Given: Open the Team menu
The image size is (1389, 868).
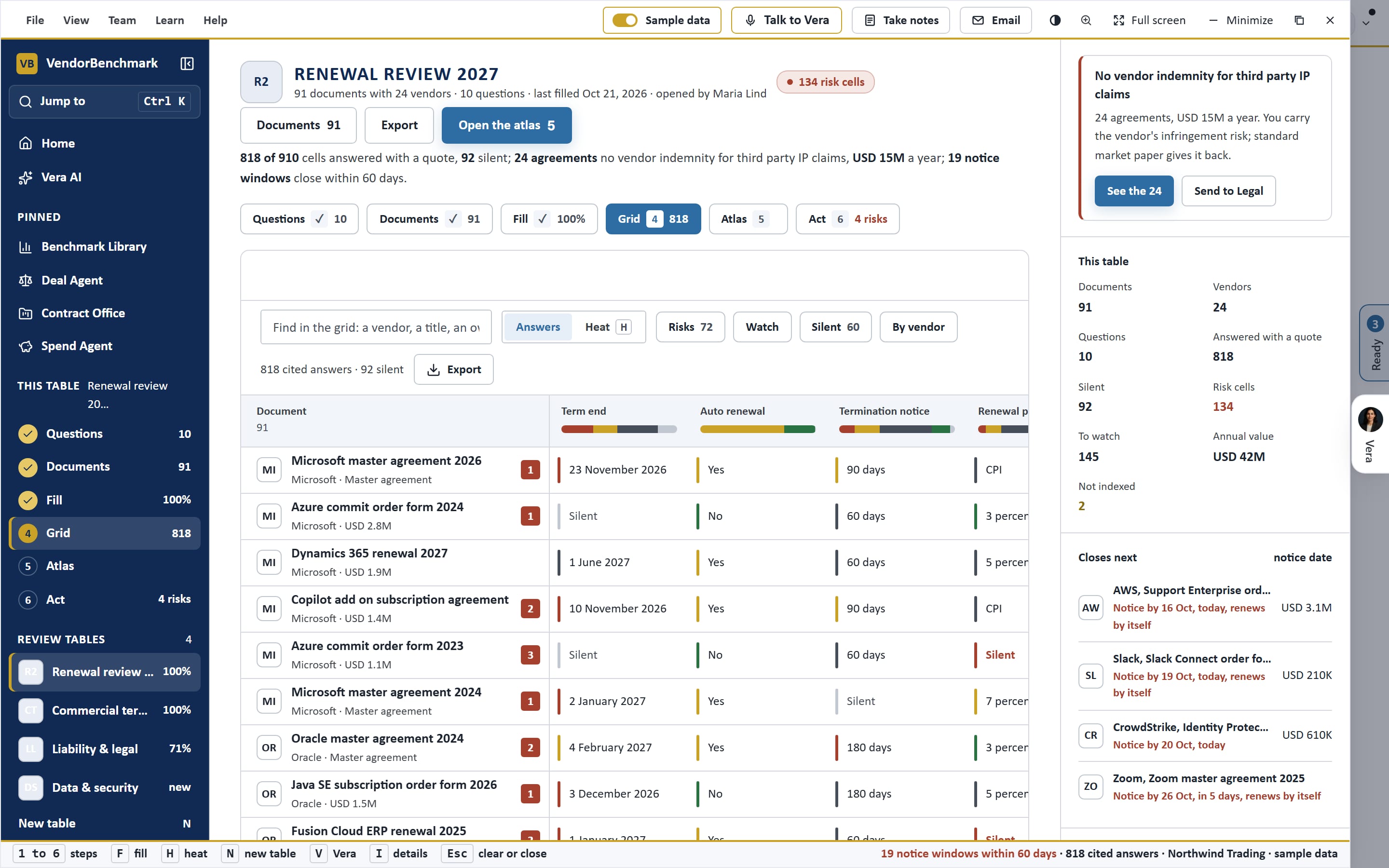Looking at the screenshot, I should (122, 20).
